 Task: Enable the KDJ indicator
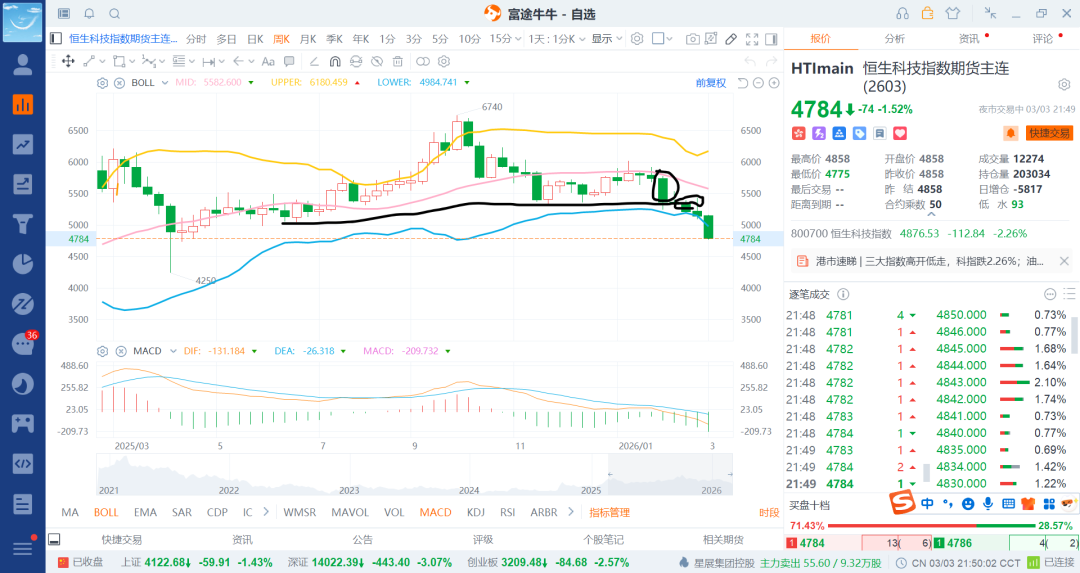[x=476, y=512]
